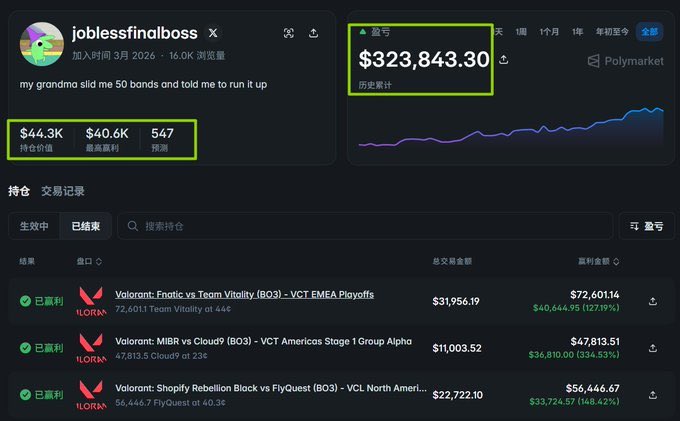Open the QR scan icon in profile card
This screenshot has height=421, width=680.
point(288,33)
